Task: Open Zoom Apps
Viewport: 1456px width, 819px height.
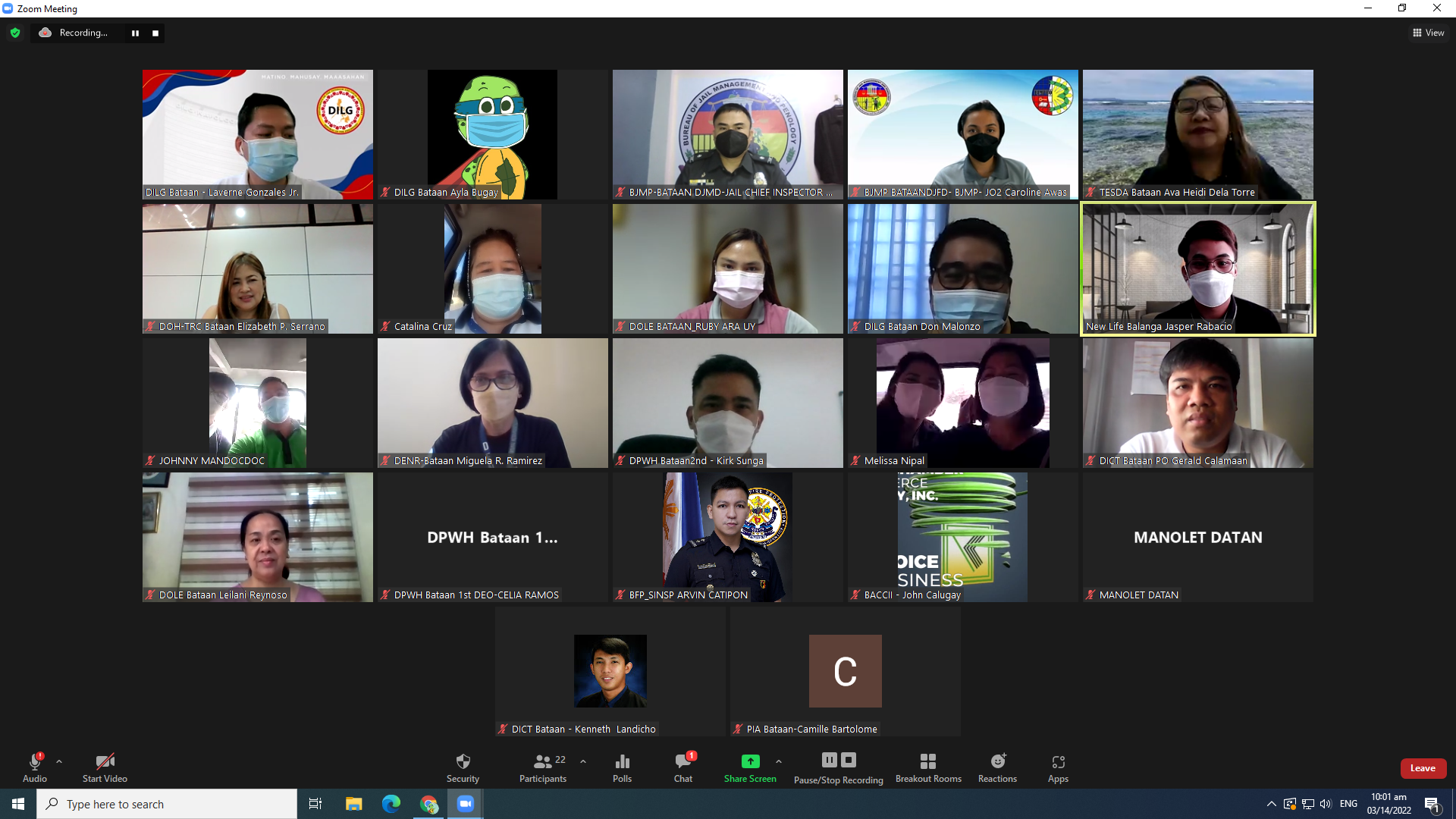Action: click(1058, 767)
